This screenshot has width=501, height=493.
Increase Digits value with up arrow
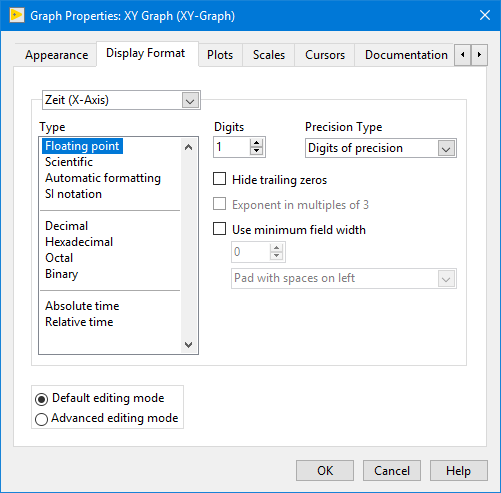point(256,143)
